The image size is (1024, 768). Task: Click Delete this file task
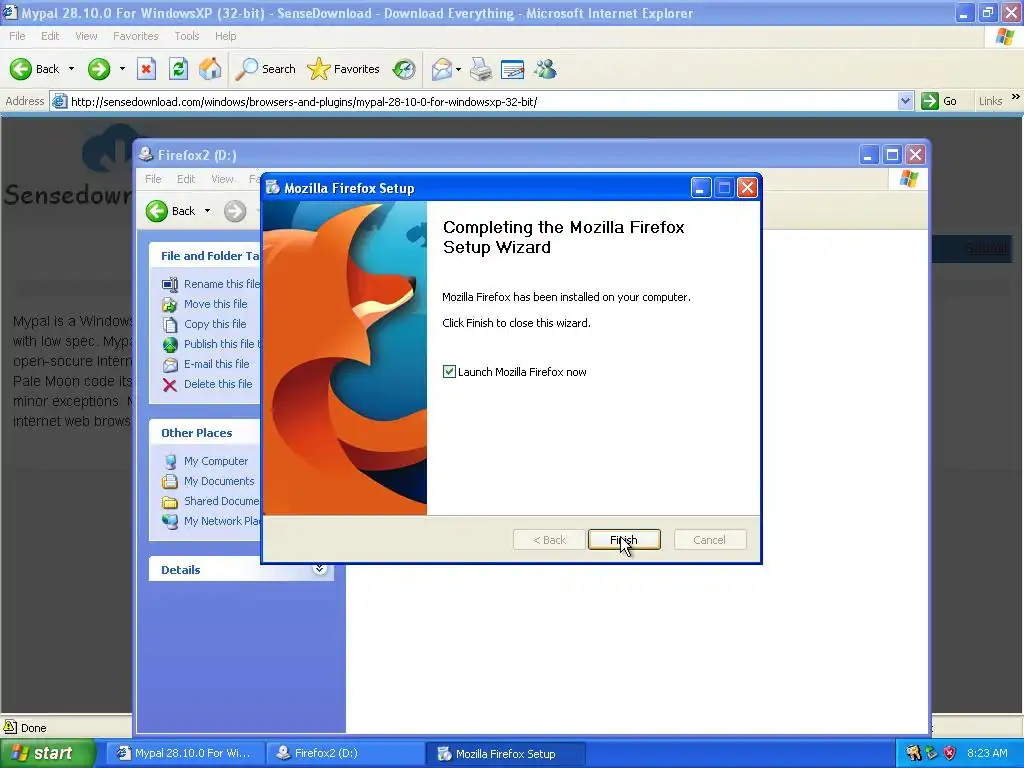207,384
